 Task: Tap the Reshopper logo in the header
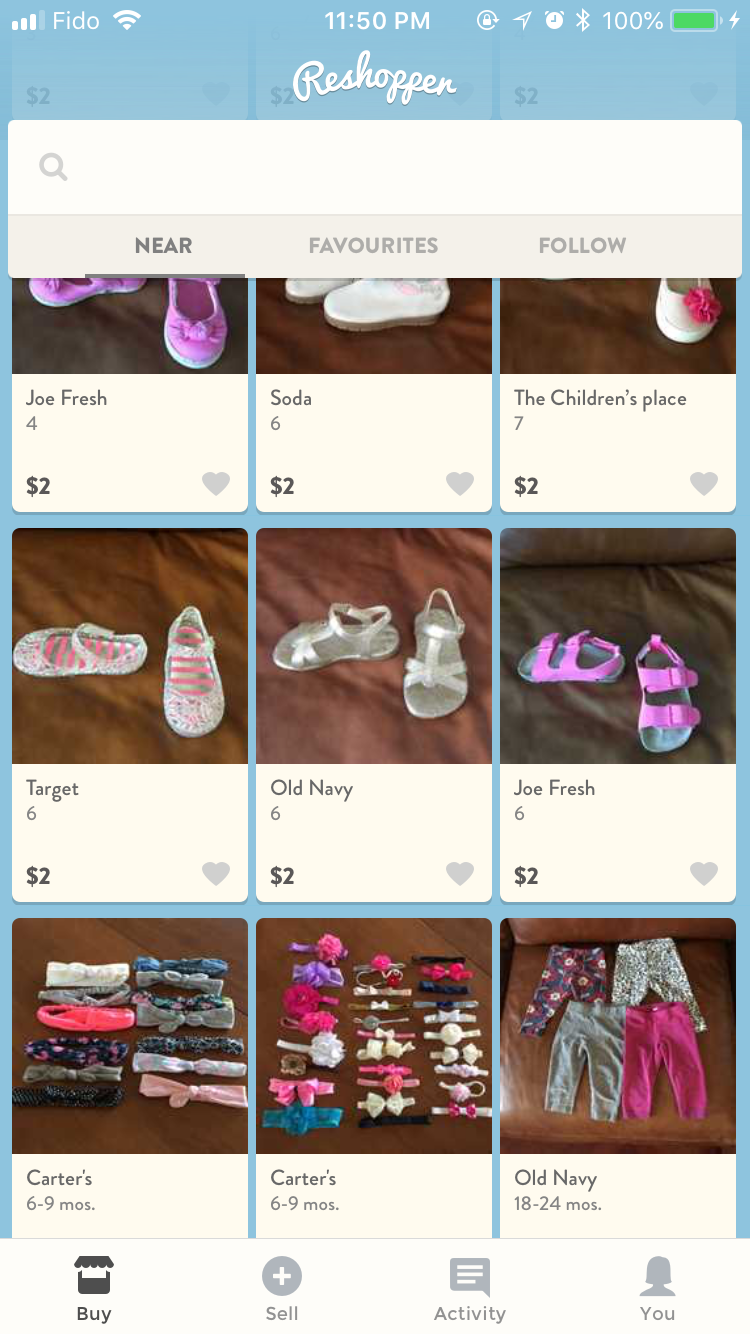tap(374, 80)
